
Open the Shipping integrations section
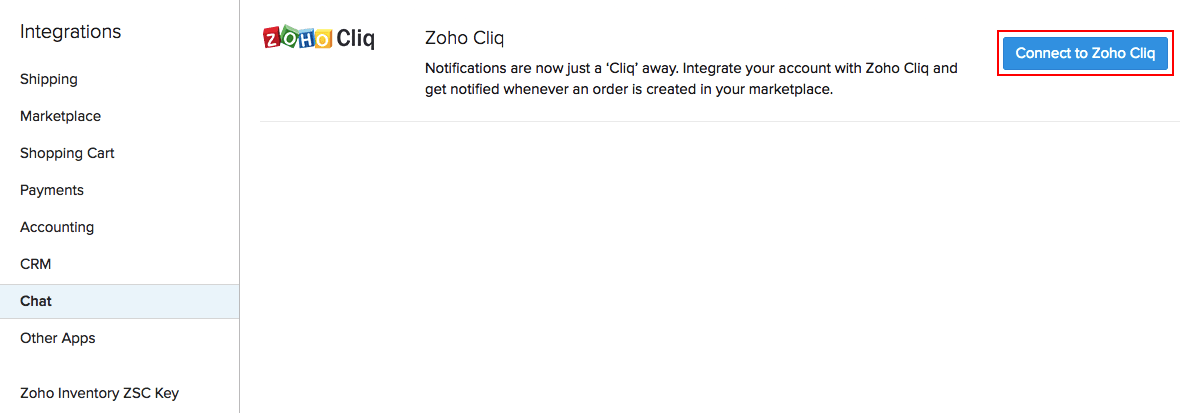pos(49,79)
